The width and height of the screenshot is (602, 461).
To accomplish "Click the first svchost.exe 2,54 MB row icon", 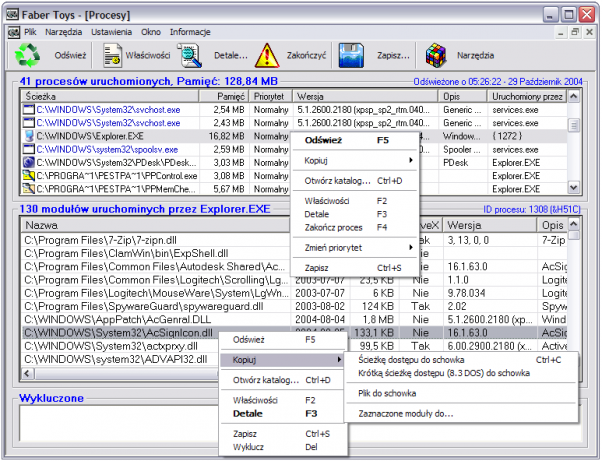I will coord(29,110).
